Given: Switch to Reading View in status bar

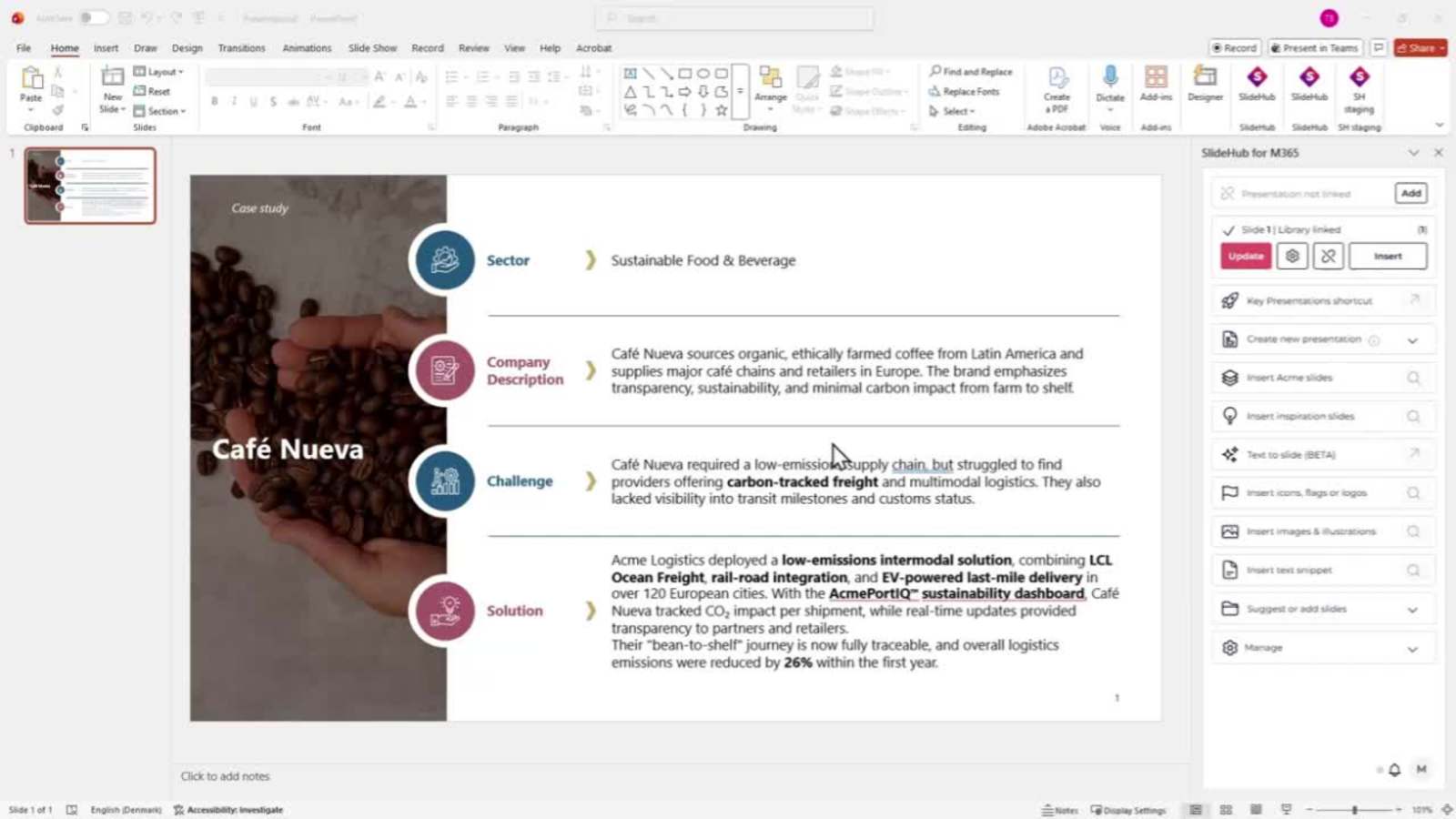Looking at the screenshot, I should point(1256,809).
